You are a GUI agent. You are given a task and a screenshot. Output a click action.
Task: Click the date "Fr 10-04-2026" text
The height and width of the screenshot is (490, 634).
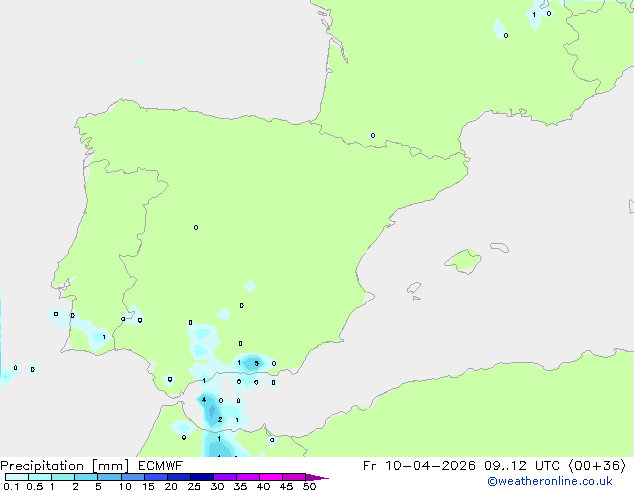[419, 466]
